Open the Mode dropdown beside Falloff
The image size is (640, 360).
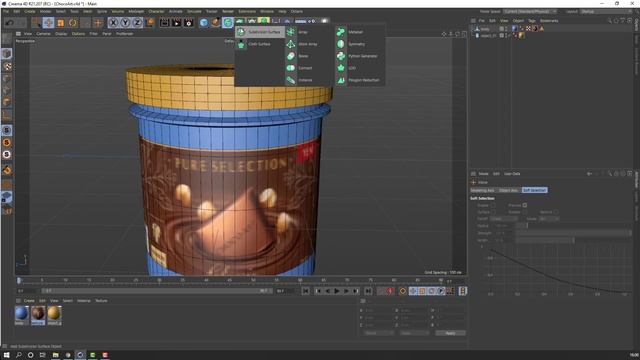pyautogui.click(x=549, y=219)
